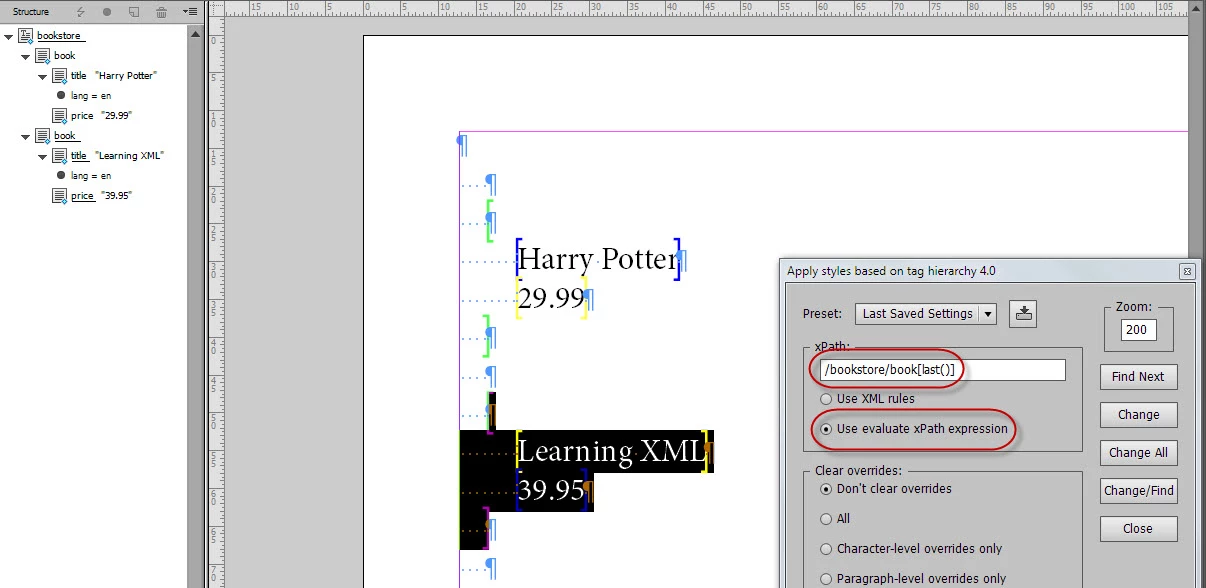The width and height of the screenshot is (1206, 588).
Task: Select the bookstore element label
Action: point(61,36)
